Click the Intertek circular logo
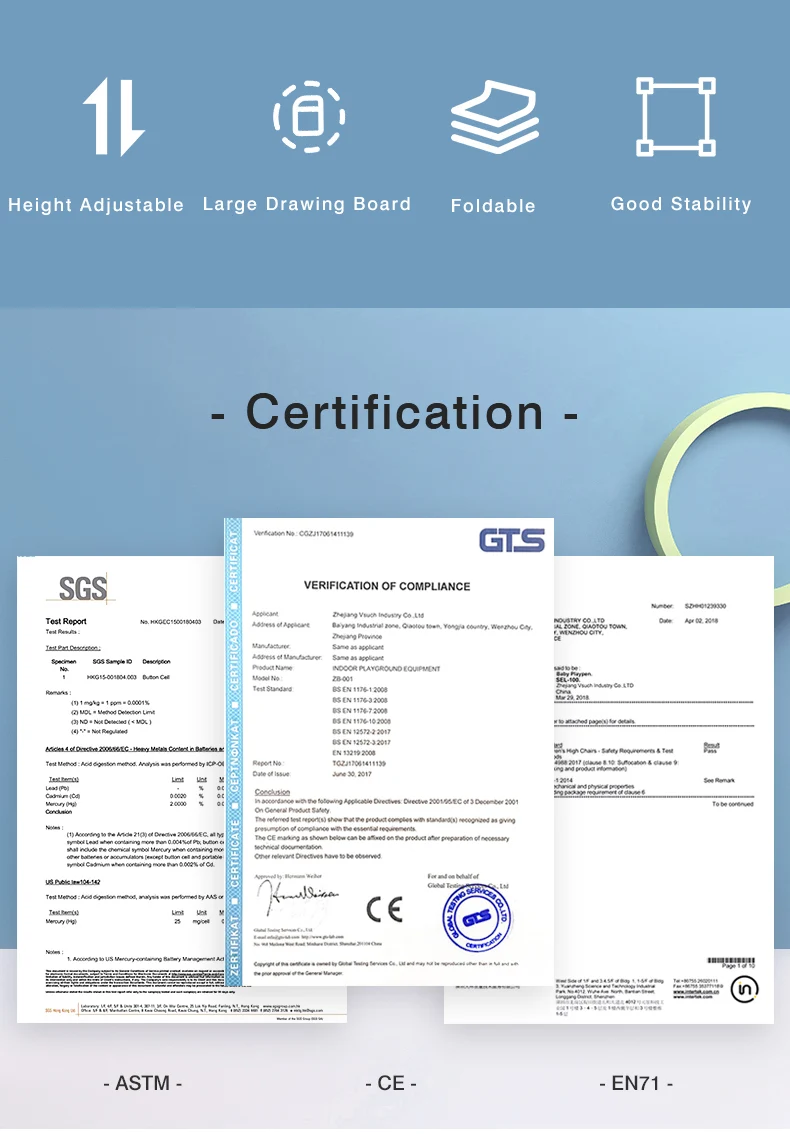Screen dimensions: 790x1134 click(744, 989)
